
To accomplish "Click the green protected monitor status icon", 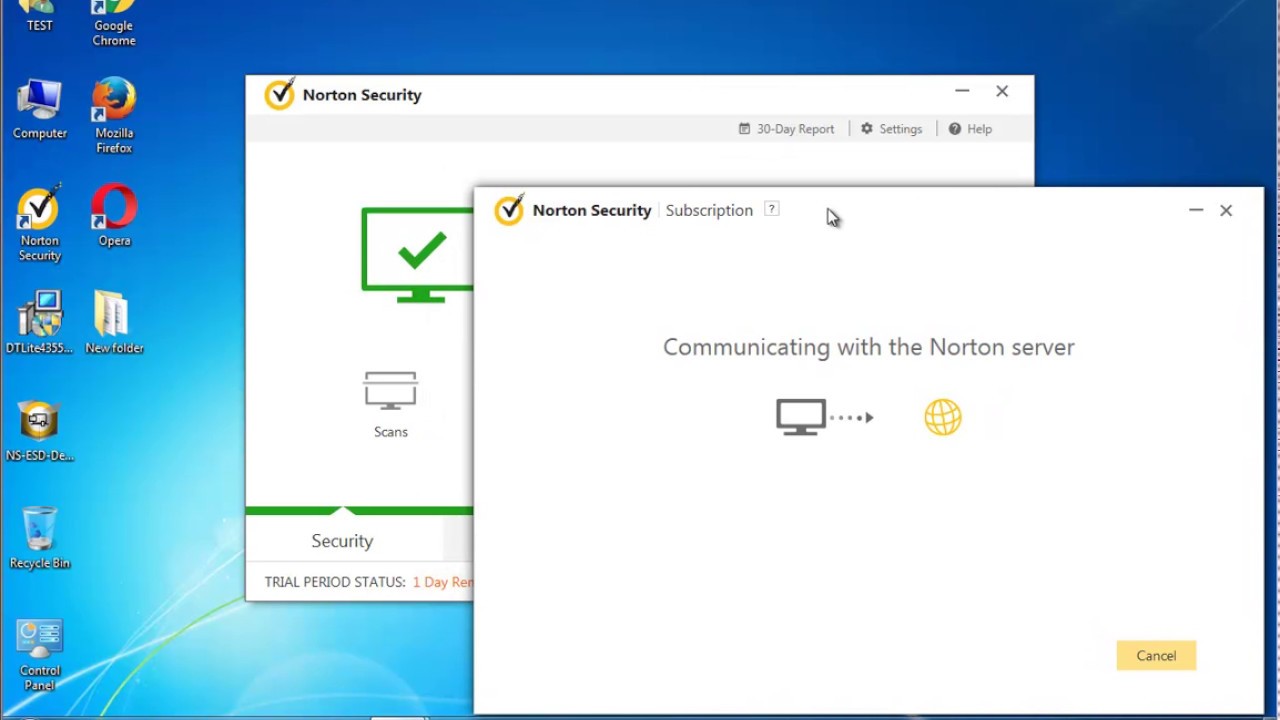I will tap(417, 255).
